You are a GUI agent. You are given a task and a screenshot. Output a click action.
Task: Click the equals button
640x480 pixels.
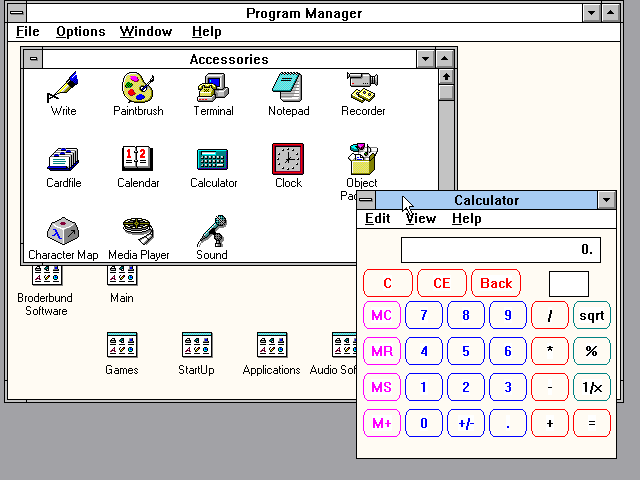pos(592,423)
